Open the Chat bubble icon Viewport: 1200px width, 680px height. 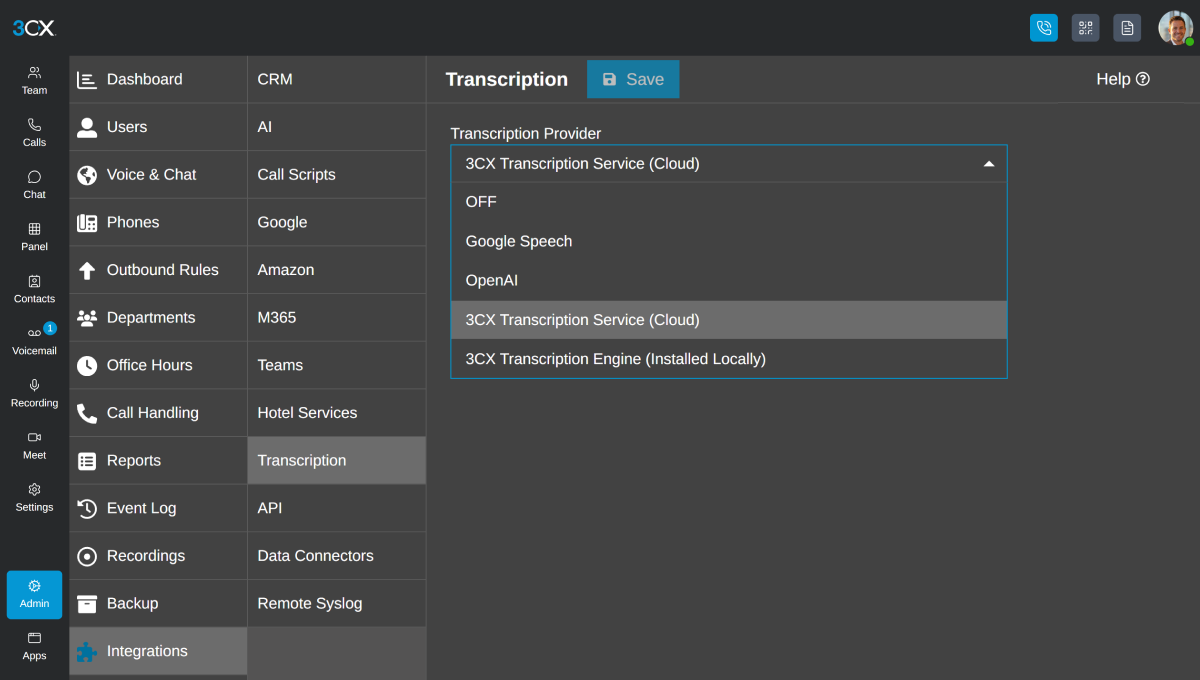[34, 177]
